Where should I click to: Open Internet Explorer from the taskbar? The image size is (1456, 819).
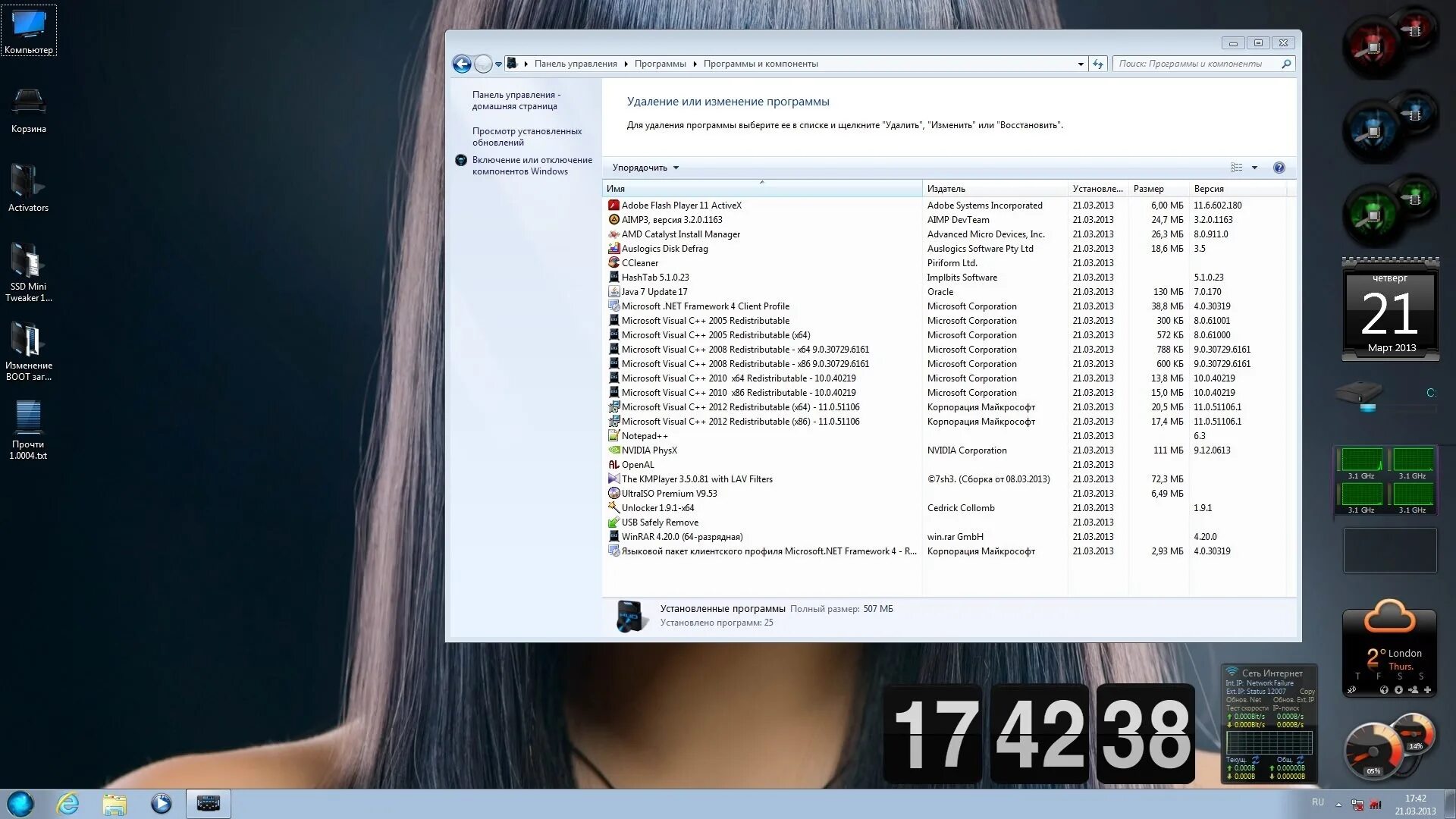pyautogui.click(x=68, y=804)
